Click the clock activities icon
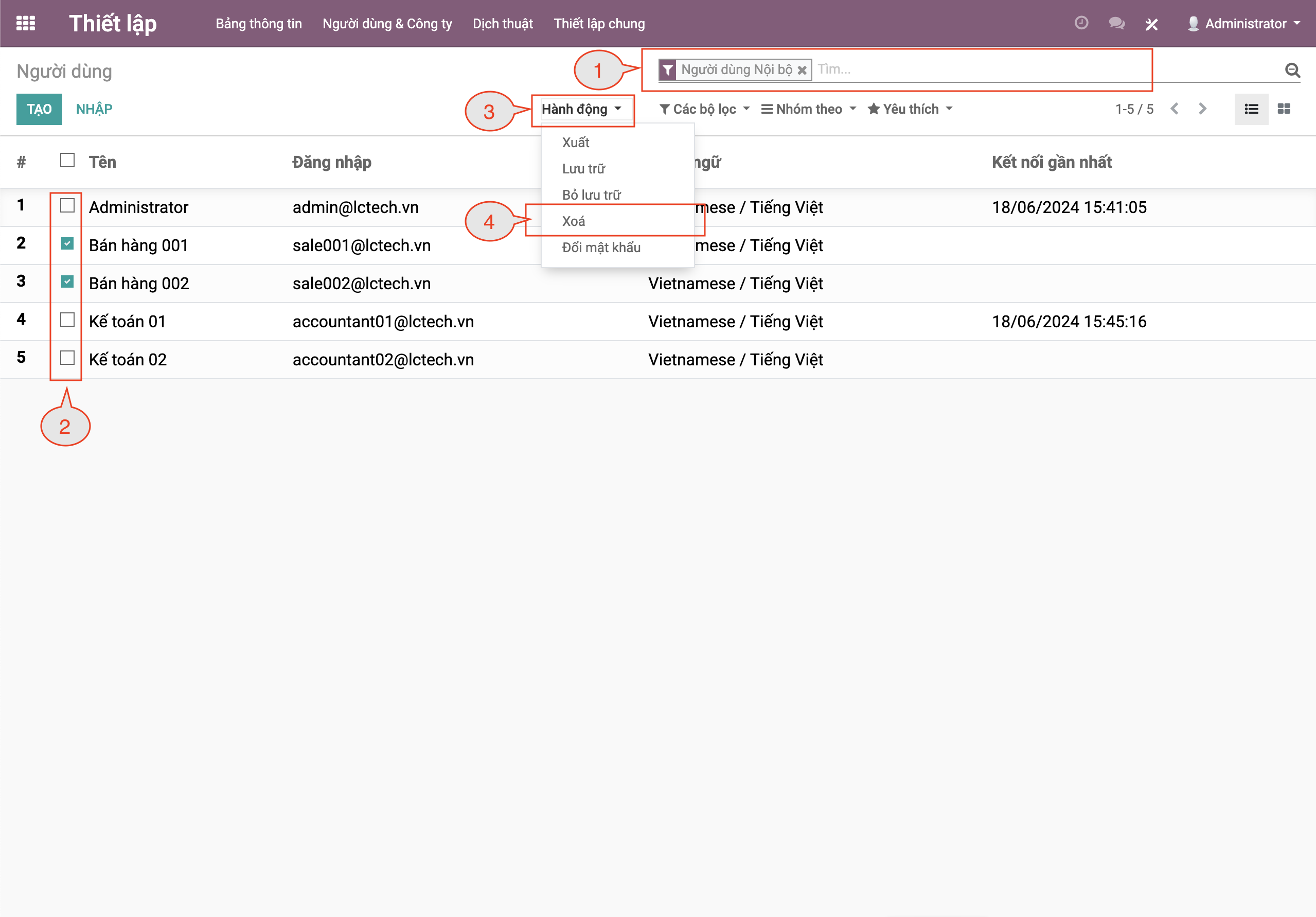 (1081, 23)
